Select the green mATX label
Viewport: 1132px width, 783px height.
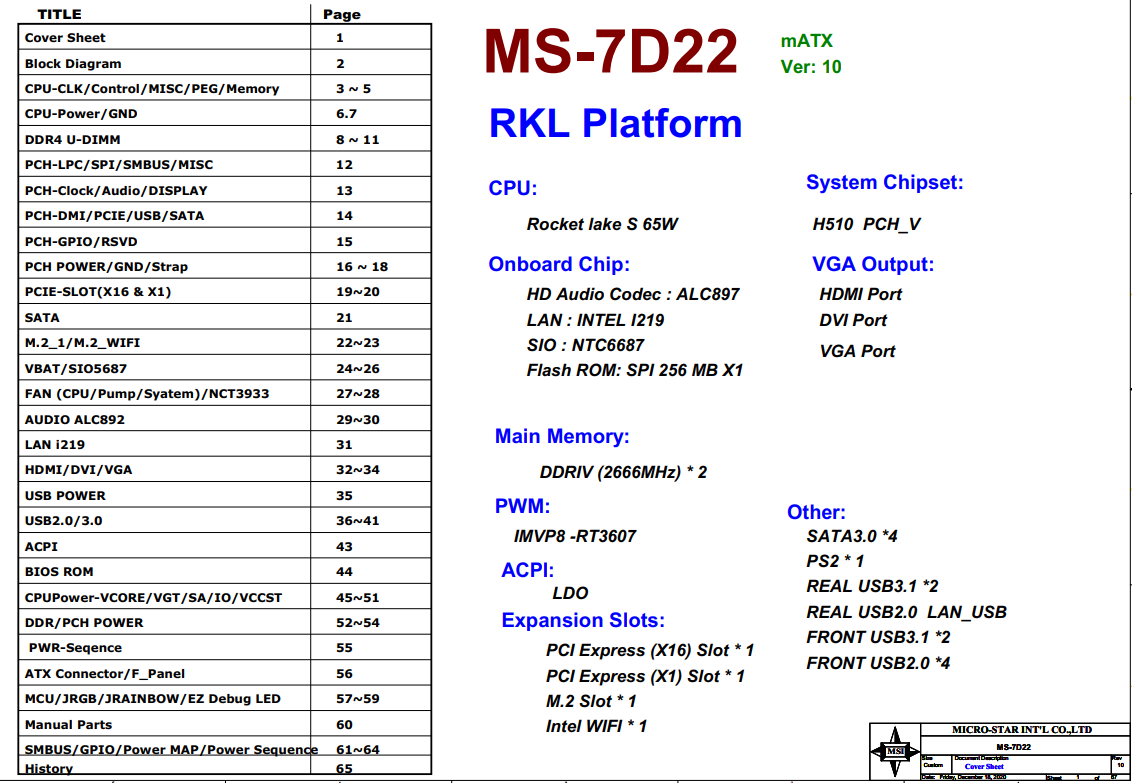pos(806,40)
